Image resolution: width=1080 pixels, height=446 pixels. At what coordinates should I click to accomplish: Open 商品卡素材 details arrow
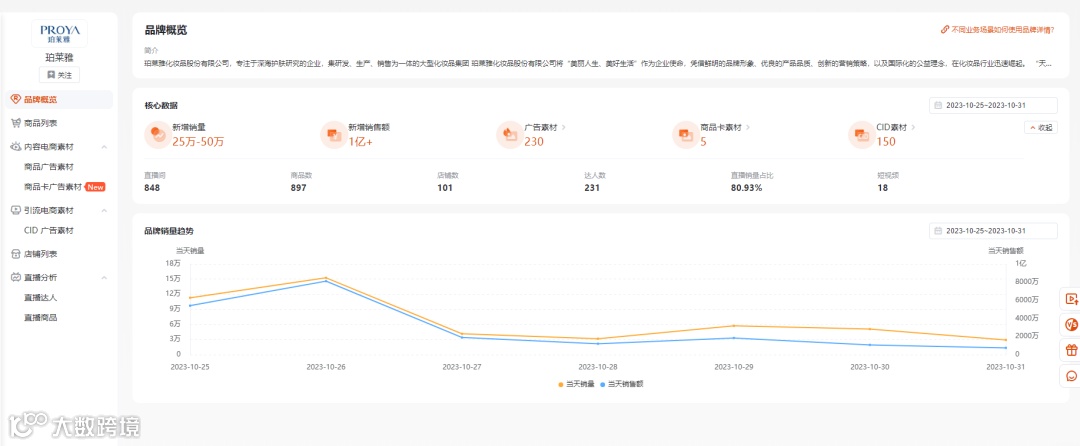[x=748, y=127]
